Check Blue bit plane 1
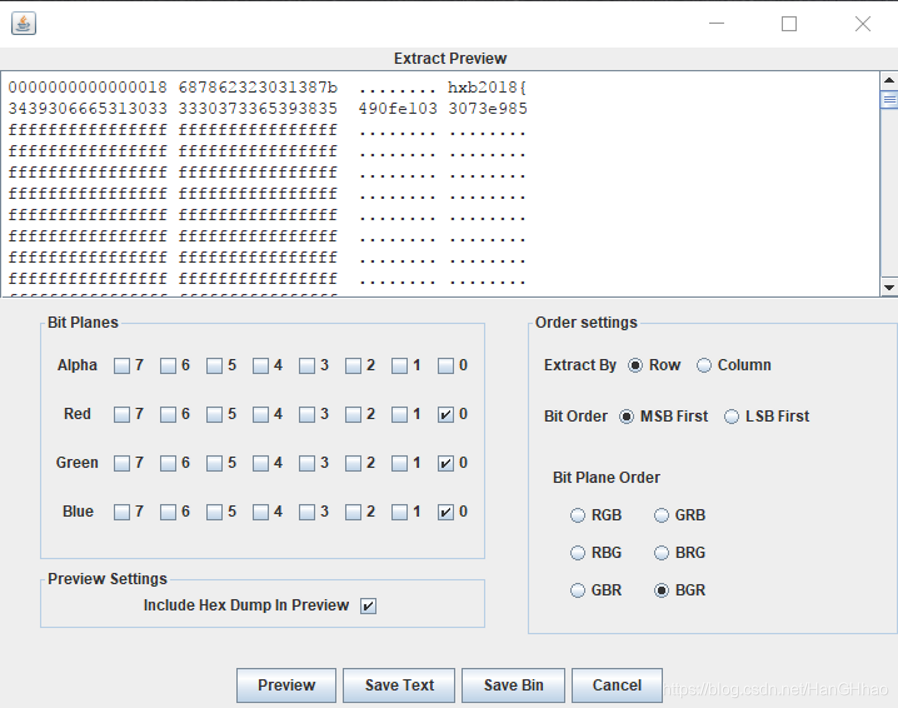The height and width of the screenshot is (708, 898). pos(399,512)
